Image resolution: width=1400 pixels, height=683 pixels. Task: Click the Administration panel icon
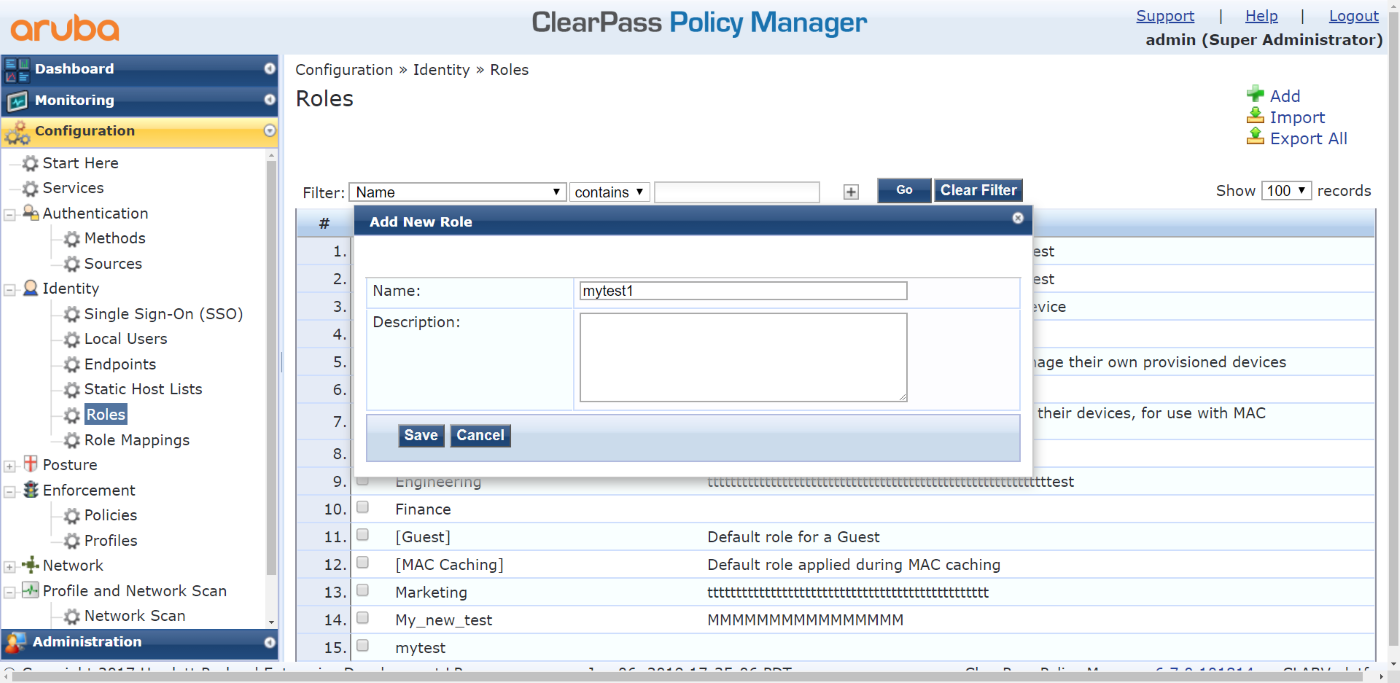coord(15,642)
